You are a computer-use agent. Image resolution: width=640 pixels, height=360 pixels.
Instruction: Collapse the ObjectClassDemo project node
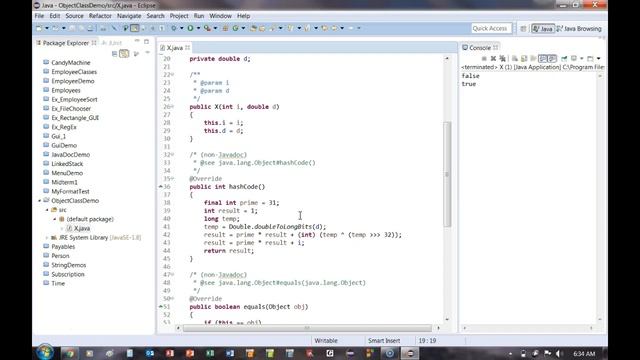click(40, 200)
